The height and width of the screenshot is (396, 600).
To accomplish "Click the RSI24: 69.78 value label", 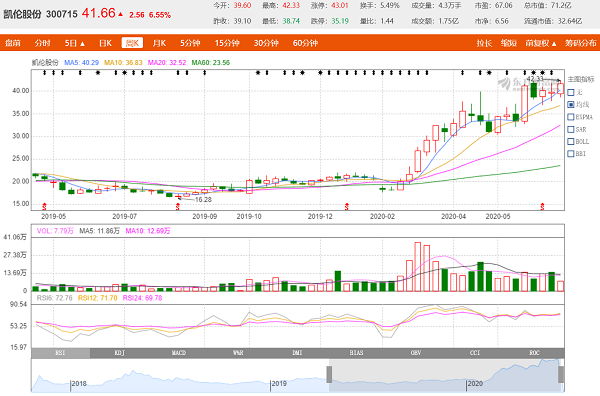I will pyautogui.click(x=142, y=298).
